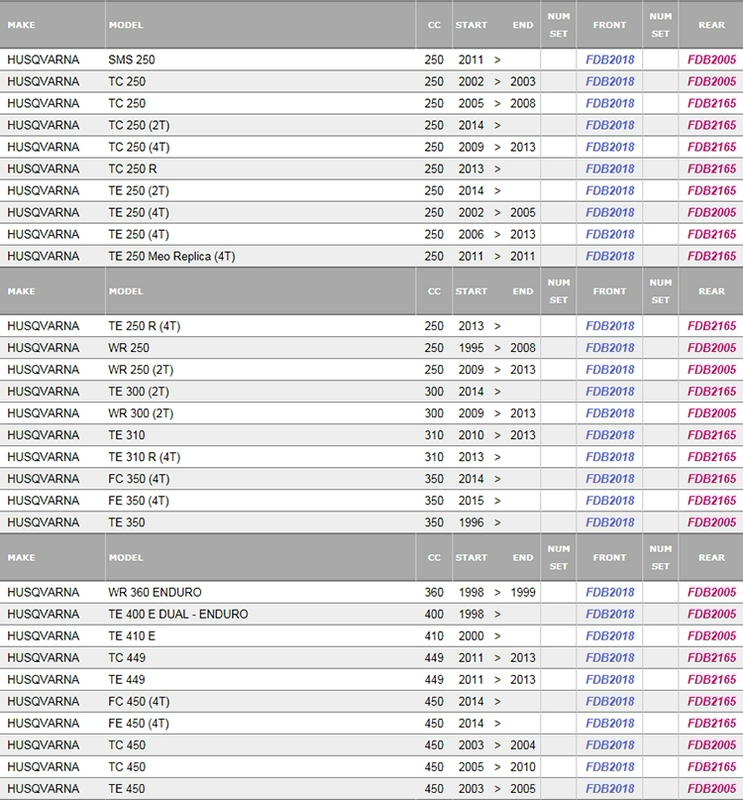
Task: Click rear FDB2165 link for FE 450 (4T)
Action: point(712,723)
